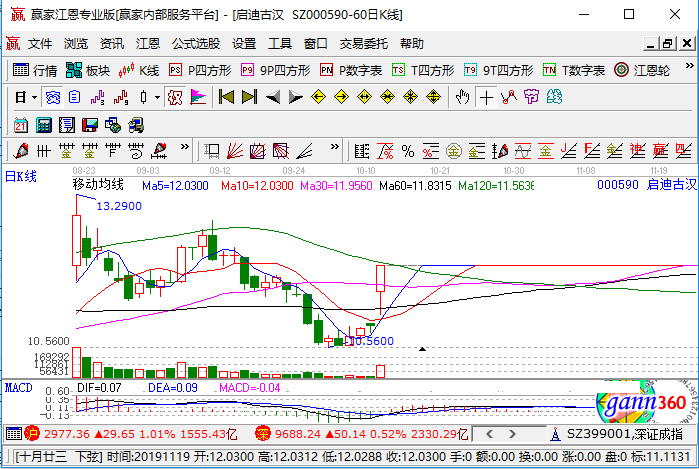Image resolution: width=699 pixels, height=469 pixels.
Task: Open the 行情 market quotes view
Action: click(35, 70)
